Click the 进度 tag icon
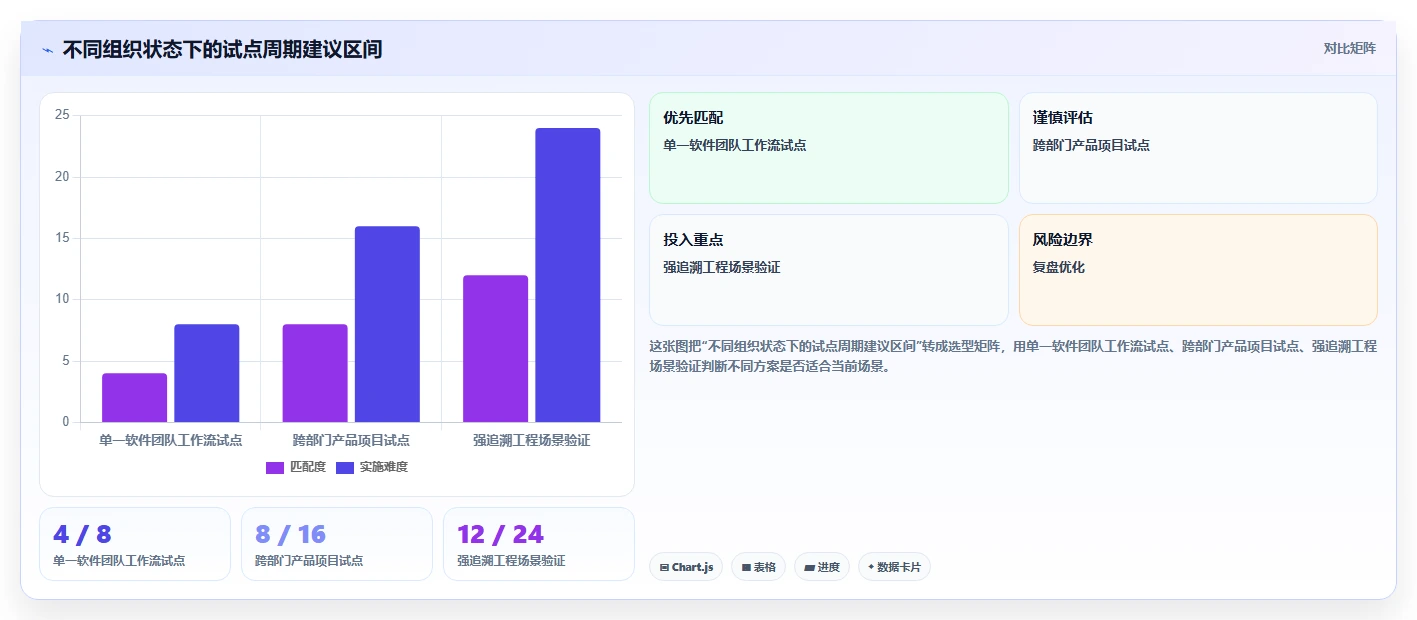The height and width of the screenshot is (620, 1417). [809, 567]
